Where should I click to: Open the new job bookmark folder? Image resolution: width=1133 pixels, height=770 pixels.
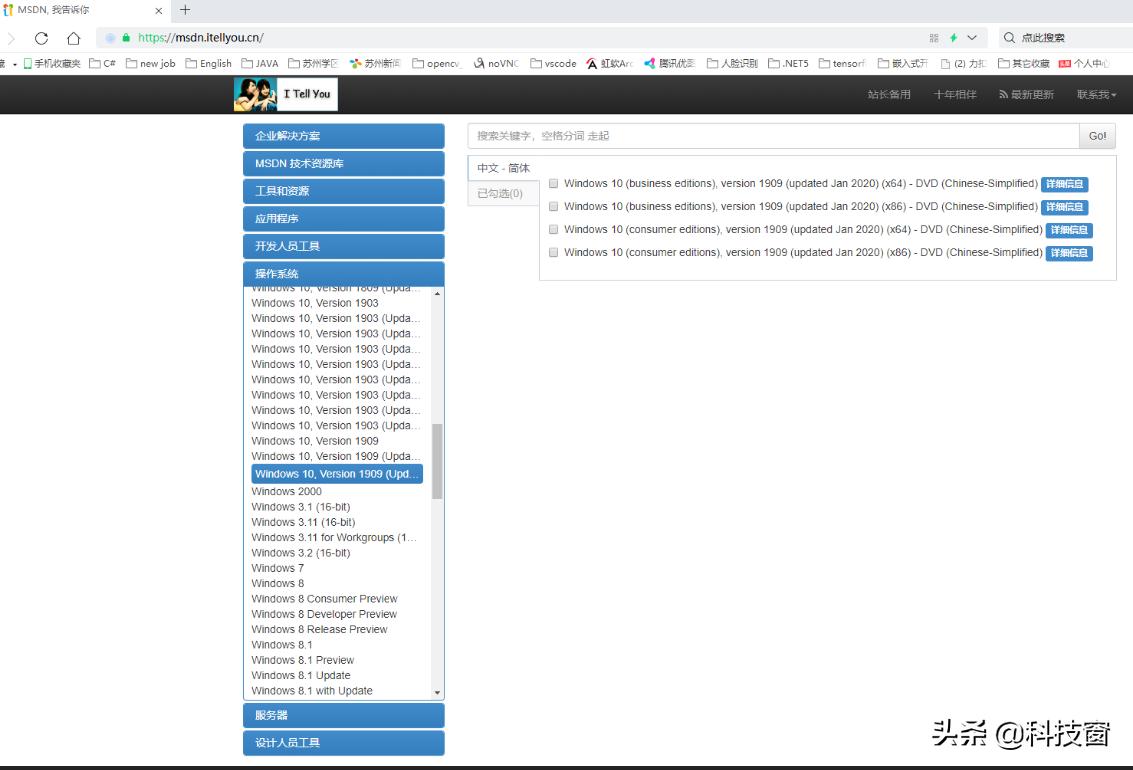click(150, 64)
